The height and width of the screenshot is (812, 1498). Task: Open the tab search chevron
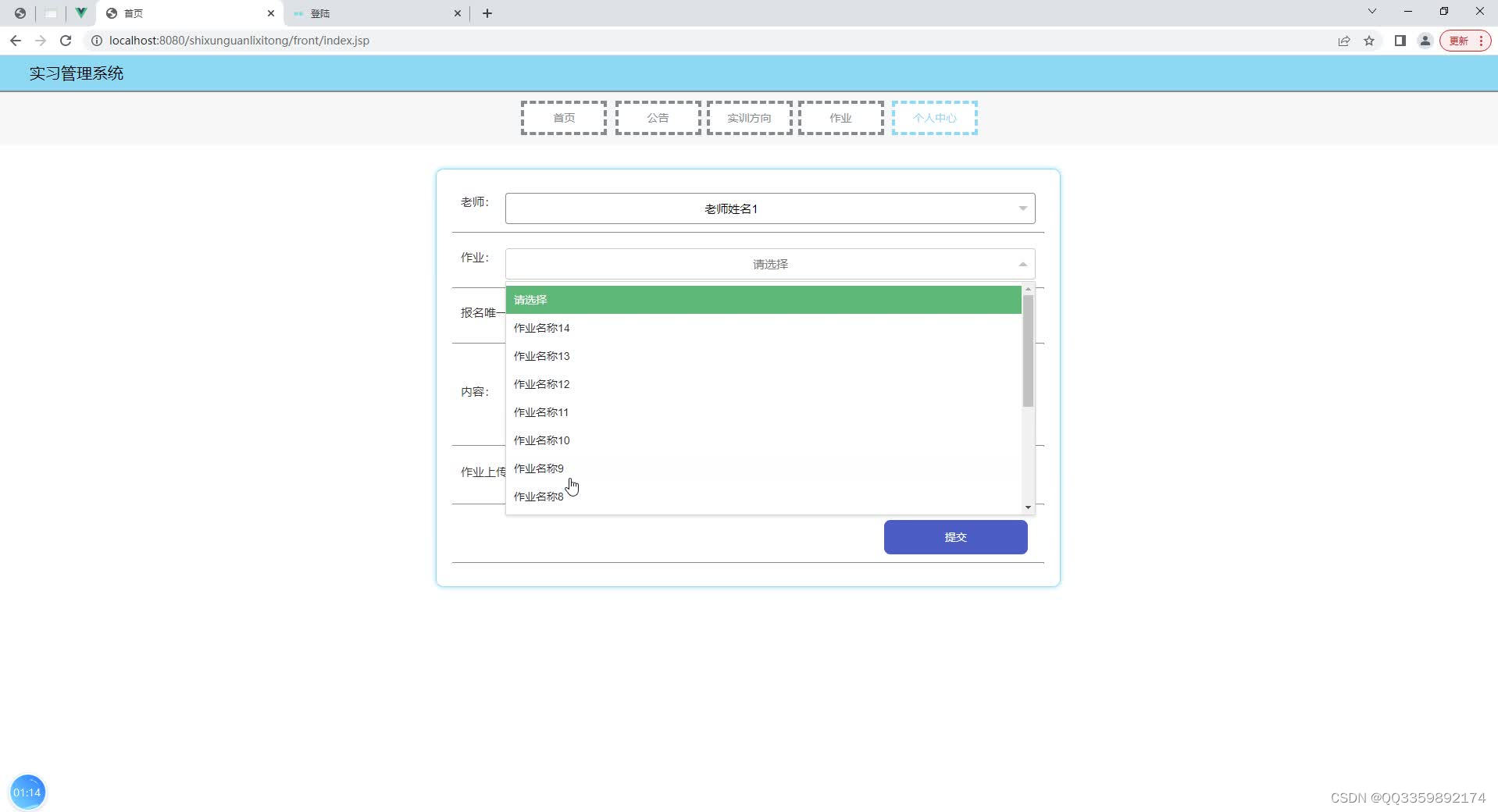1372,12
